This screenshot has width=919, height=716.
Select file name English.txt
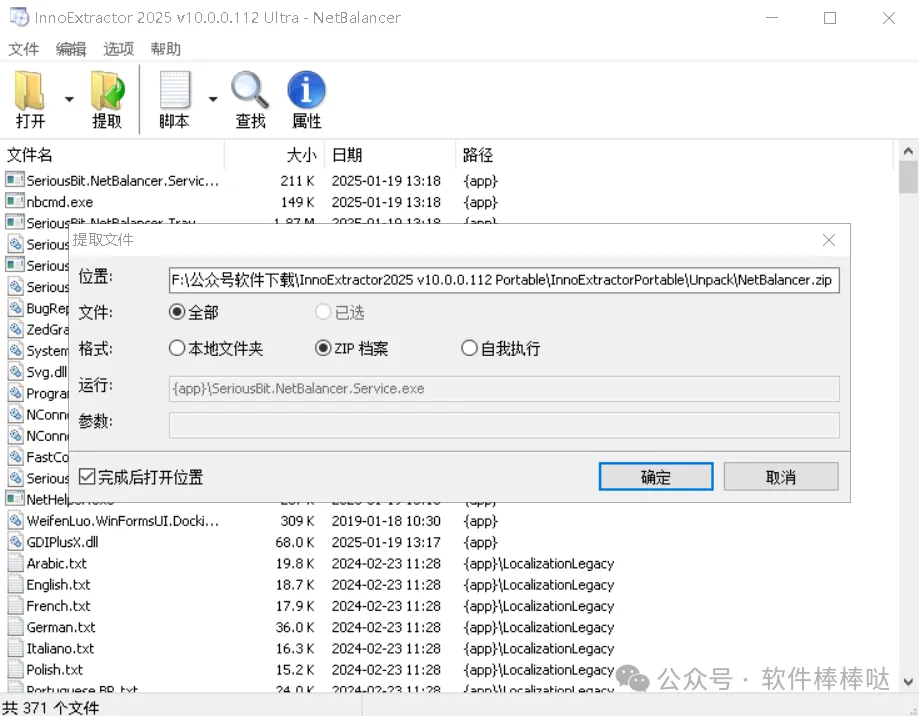pos(59,585)
